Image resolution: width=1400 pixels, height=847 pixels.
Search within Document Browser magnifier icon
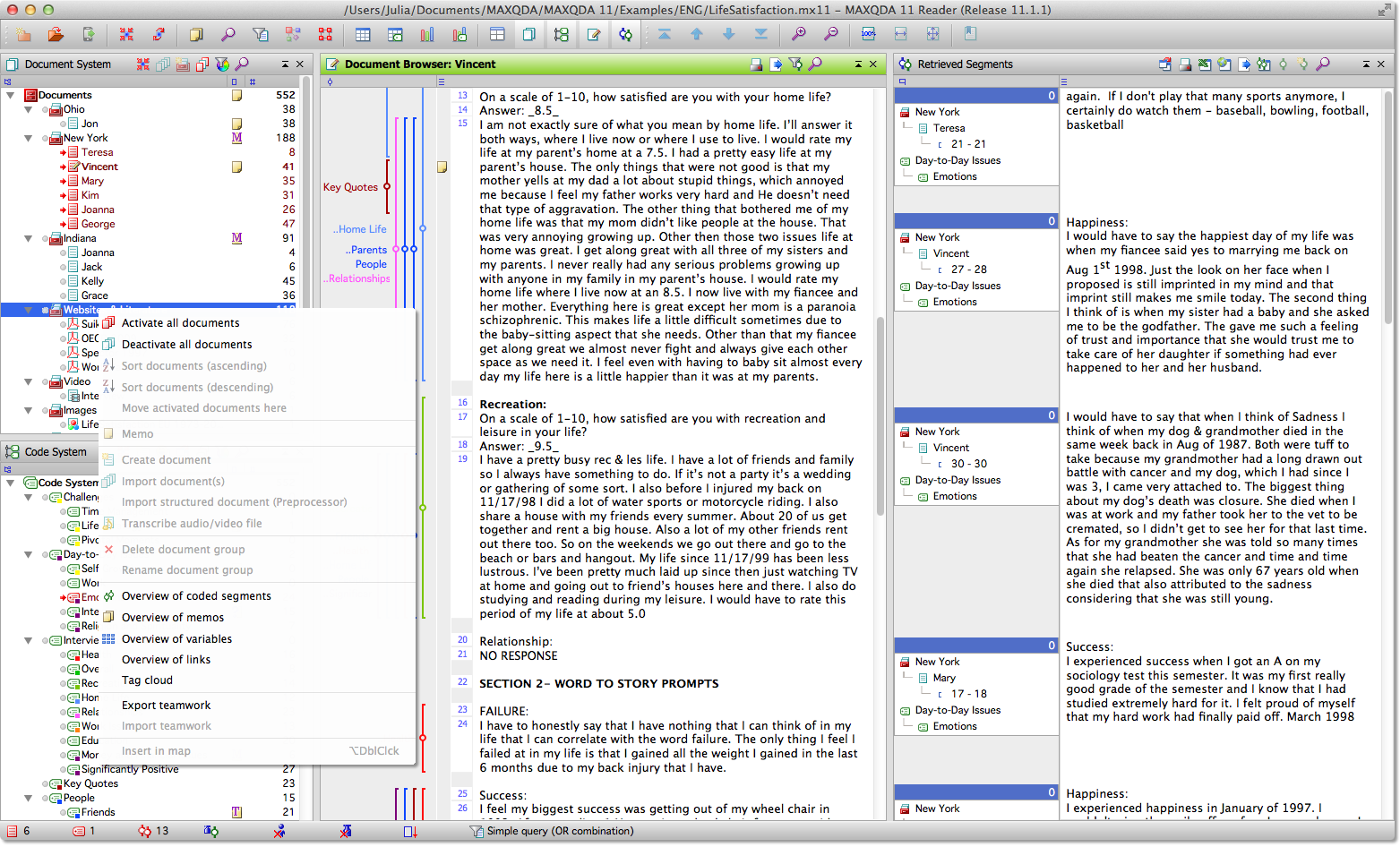pos(815,64)
